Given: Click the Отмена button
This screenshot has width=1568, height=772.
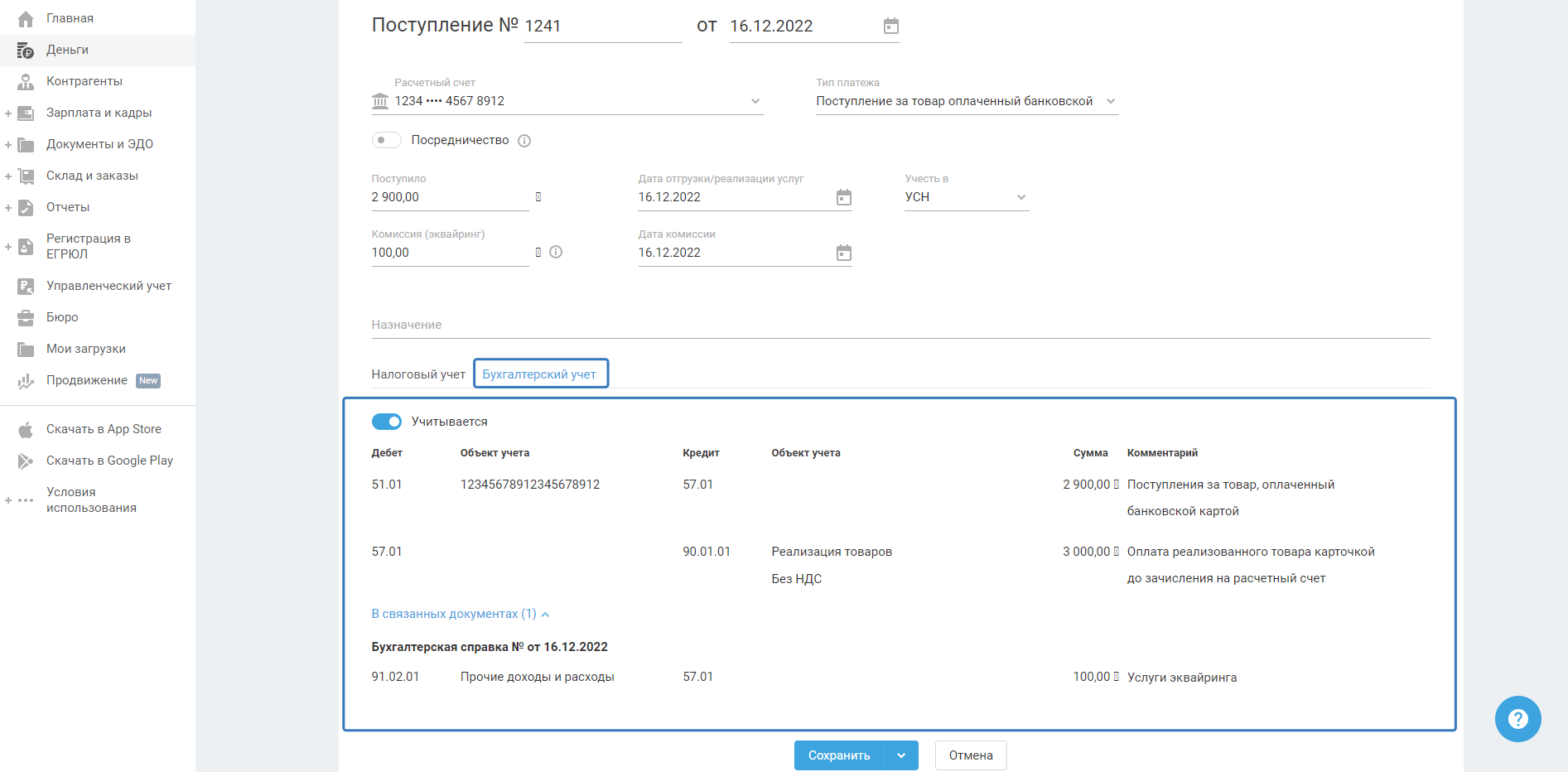Looking at the screenshot, I should (x=970, y=755).
